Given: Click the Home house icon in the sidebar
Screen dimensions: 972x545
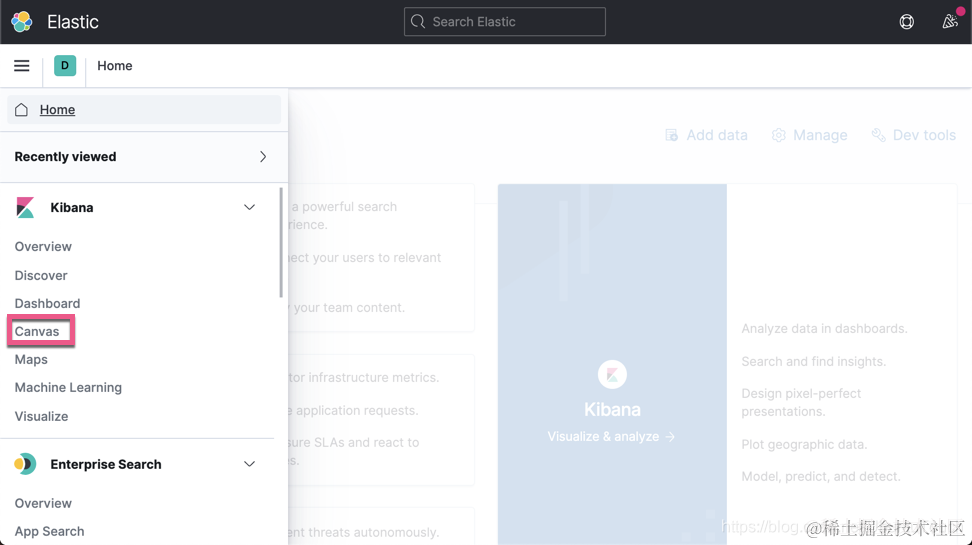Looking at the screenshot, I should tap(21, 110).
